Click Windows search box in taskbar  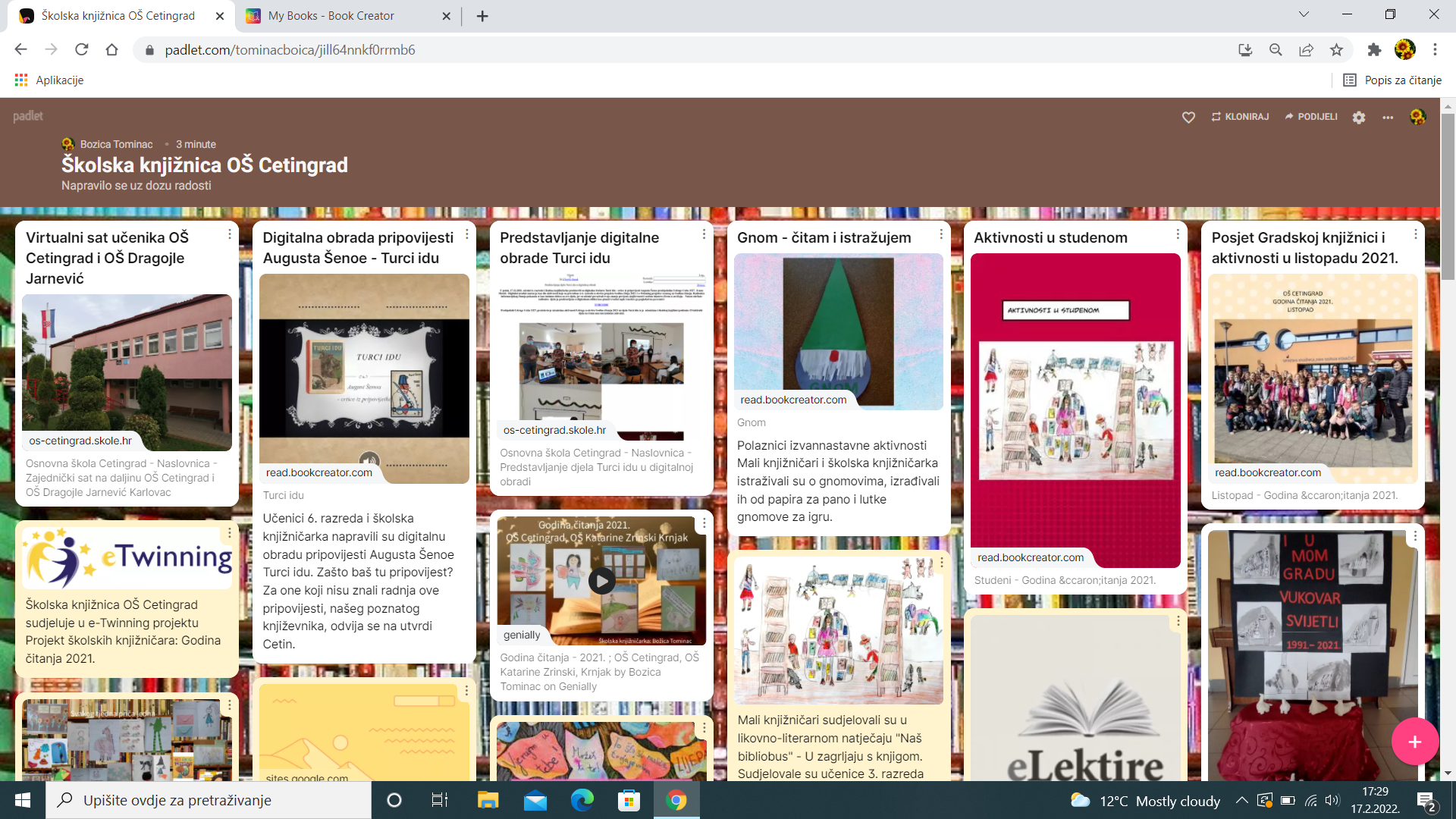coord(209,800)
